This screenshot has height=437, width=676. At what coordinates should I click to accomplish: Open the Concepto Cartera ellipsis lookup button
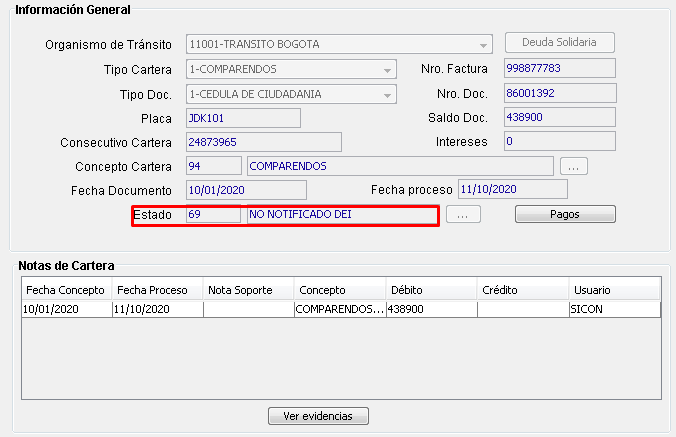pyautogui.click(x=573, y=166)
